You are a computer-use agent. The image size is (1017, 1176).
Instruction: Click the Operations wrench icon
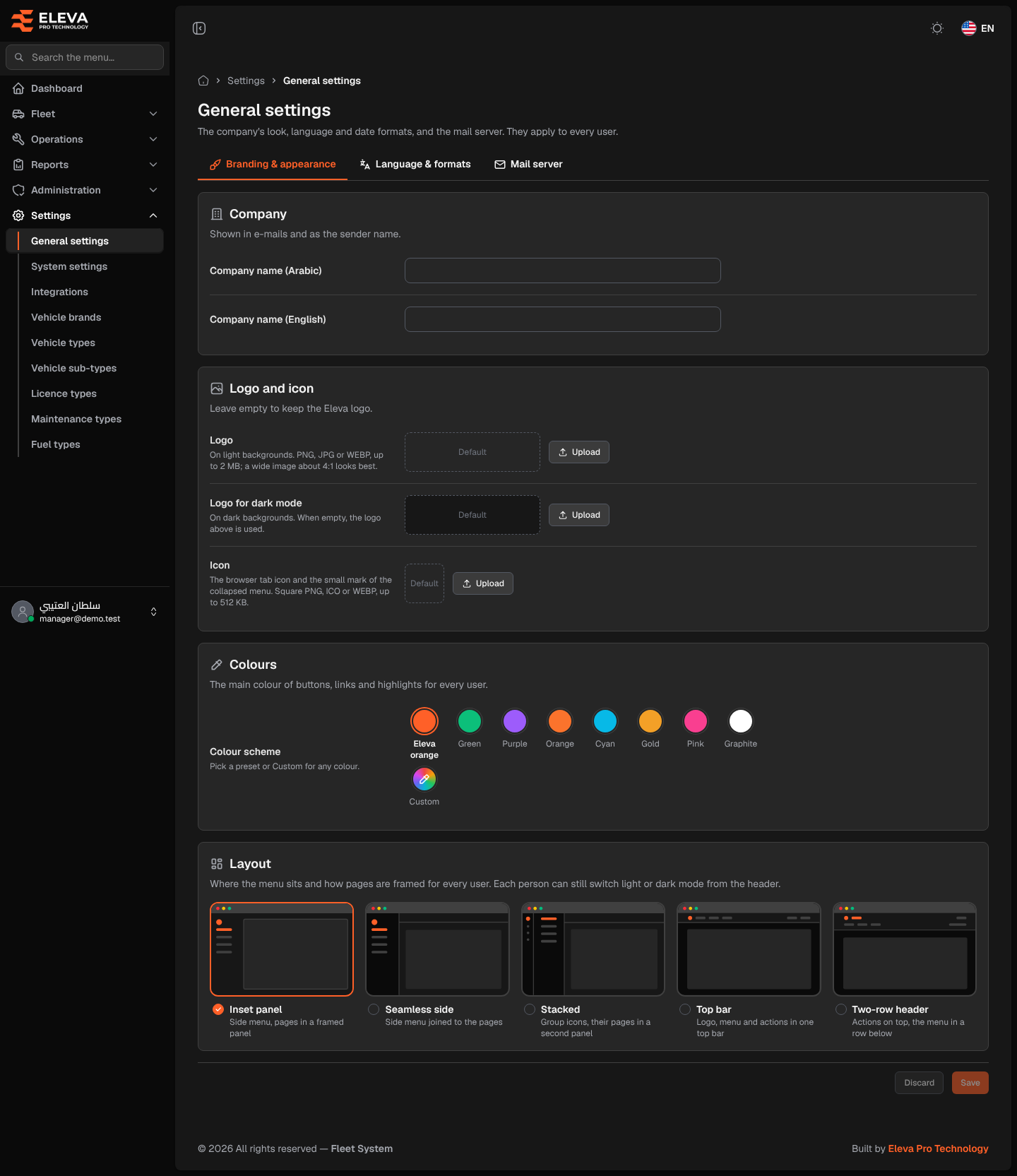pyautogui.click(x=18, y=139)
